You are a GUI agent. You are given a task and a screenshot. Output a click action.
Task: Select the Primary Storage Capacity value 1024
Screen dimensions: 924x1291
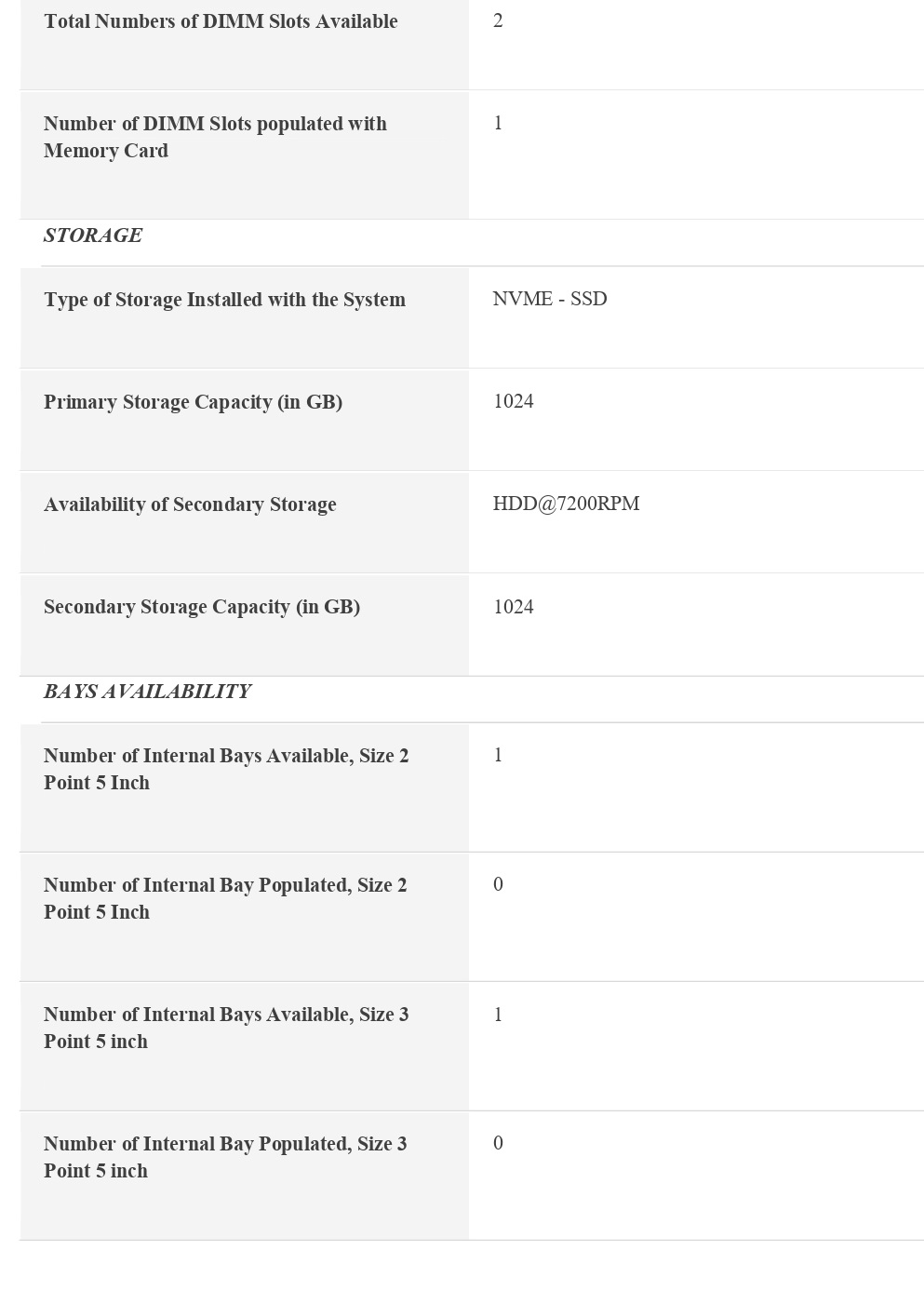tap(514, 401)
